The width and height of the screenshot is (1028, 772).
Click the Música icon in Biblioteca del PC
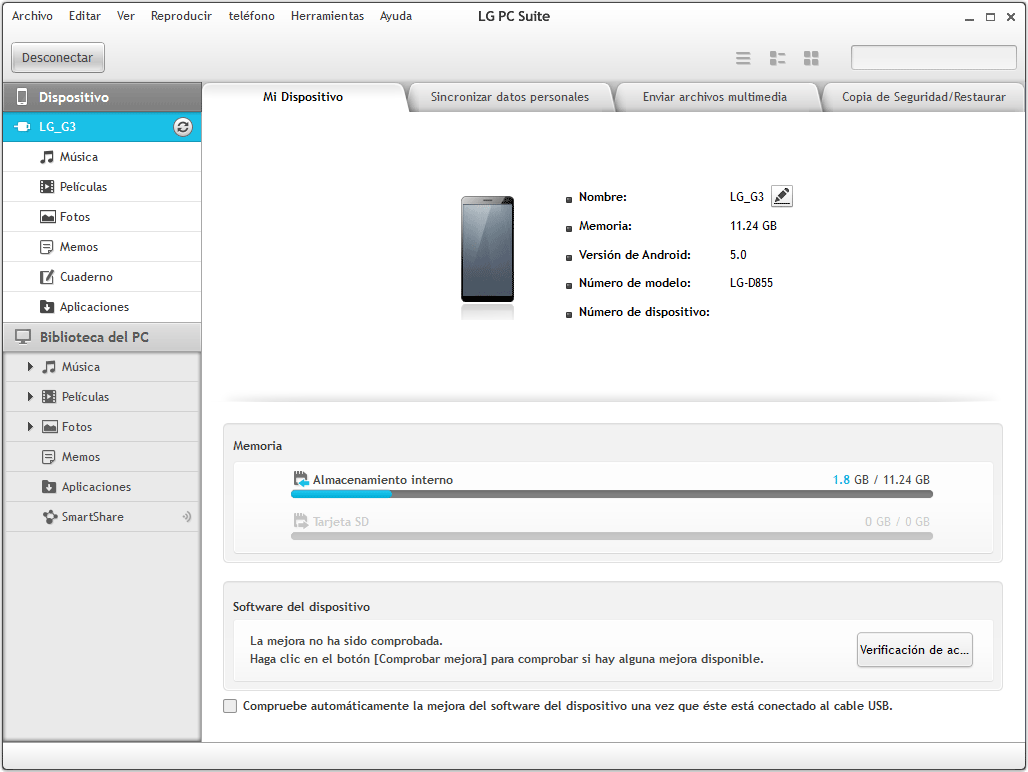49,367
